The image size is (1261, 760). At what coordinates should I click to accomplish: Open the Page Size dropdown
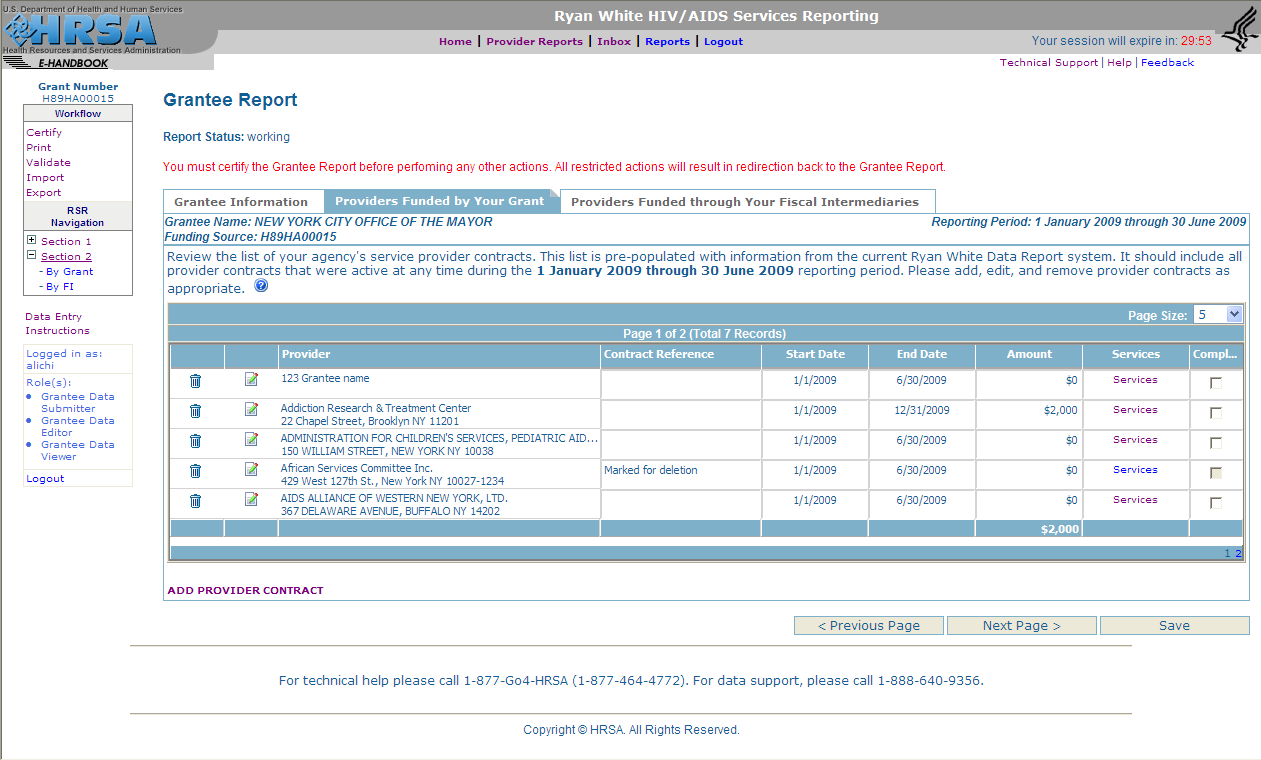pos(1218,314)
